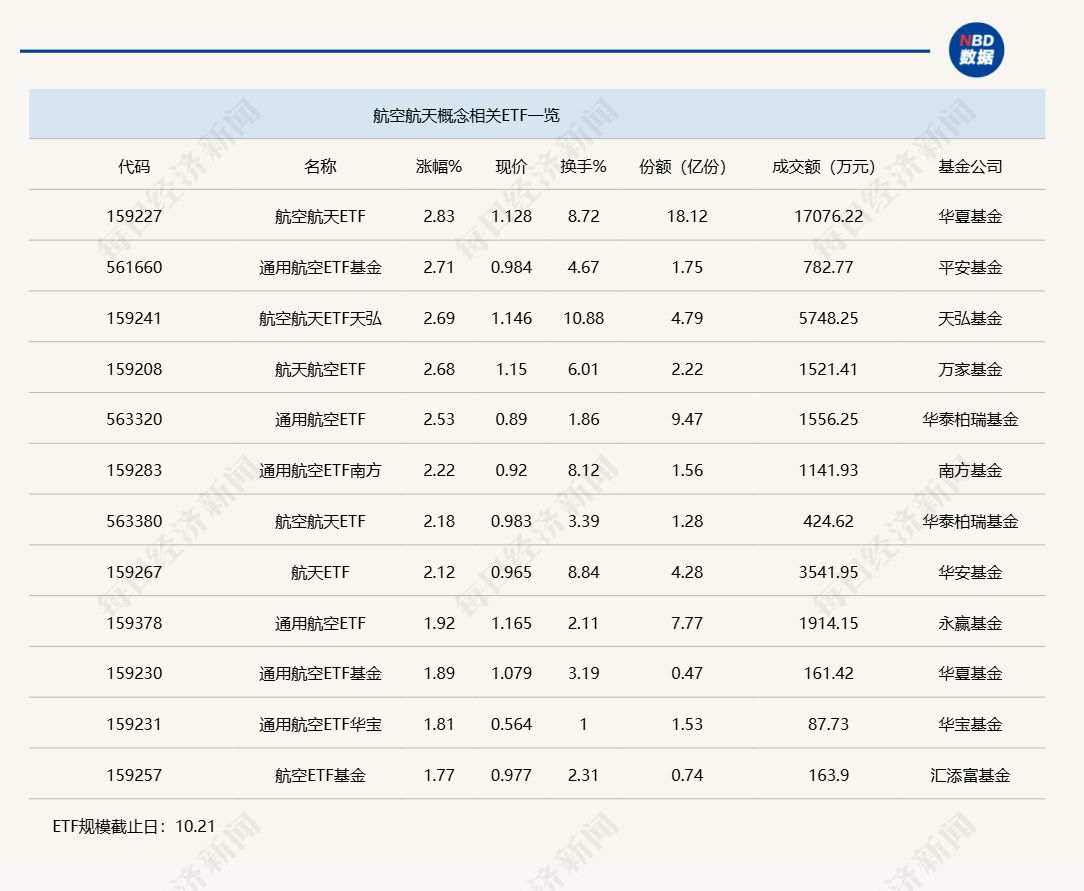Click the 基金公司 column header

coord(970,167)
